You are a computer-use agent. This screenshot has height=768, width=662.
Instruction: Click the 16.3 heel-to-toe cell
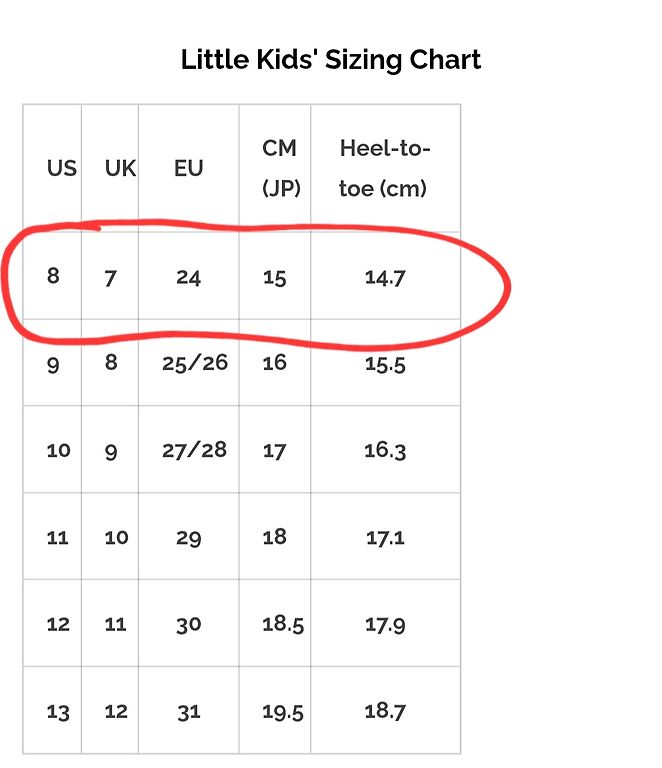click(x=384, y=450)
